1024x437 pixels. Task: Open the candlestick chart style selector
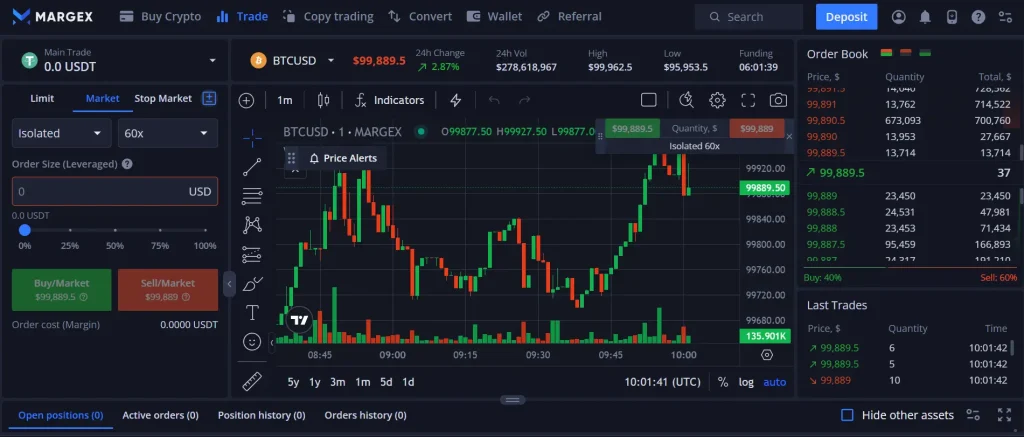[x=322, y=100]
